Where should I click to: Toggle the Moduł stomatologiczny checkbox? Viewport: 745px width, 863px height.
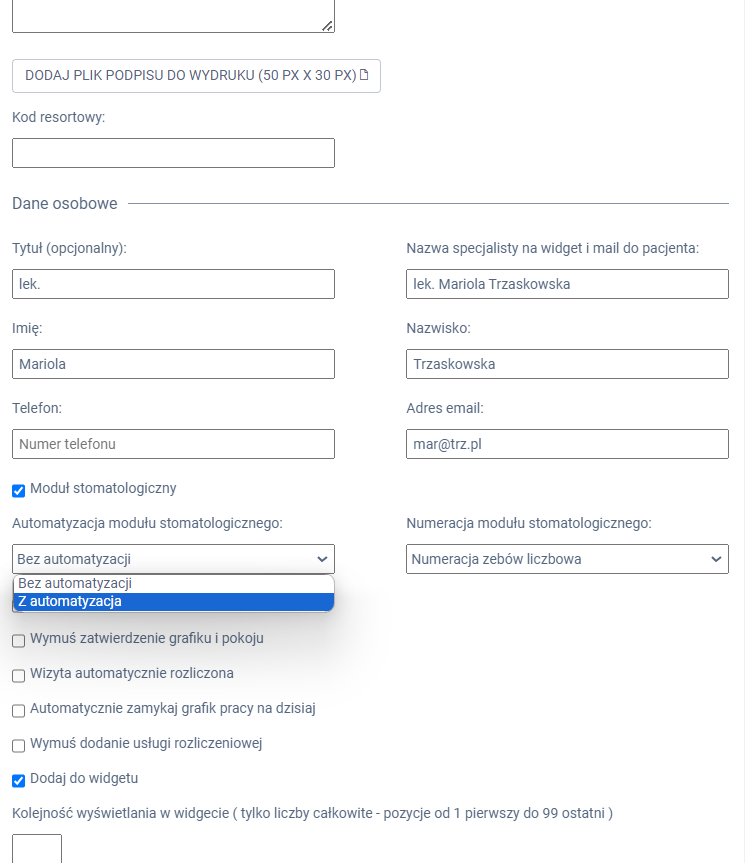19,490
